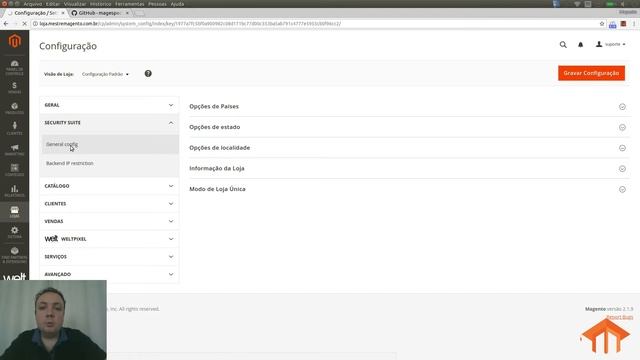640x360 pixels.
Task: Expand the GERAL configuration section
Action: click(x=109, y=105)
